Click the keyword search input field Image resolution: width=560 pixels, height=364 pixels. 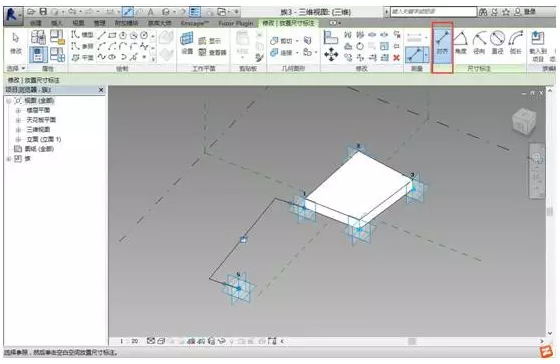click(433, 12)
